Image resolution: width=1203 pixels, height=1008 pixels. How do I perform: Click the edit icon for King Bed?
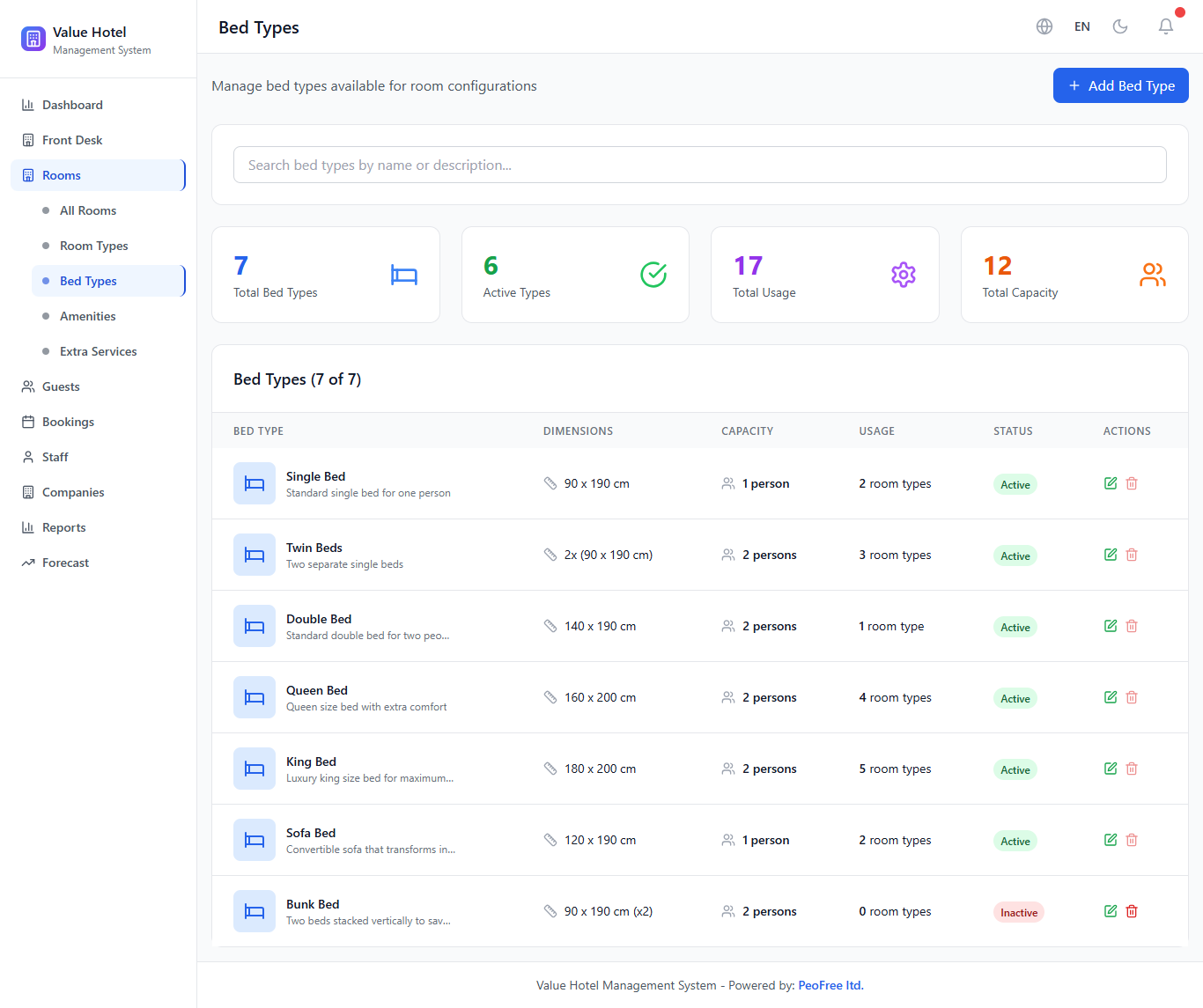coord(1110,769)
